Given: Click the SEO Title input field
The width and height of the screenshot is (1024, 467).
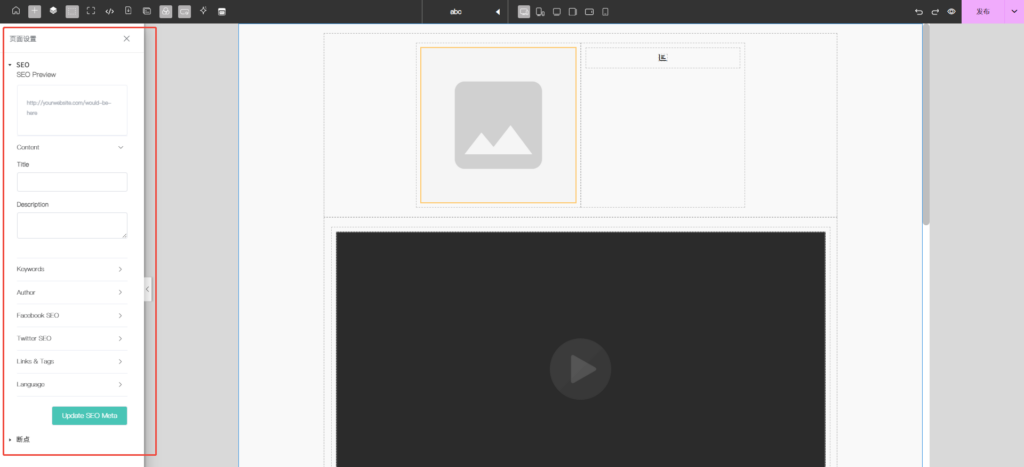Looking at the screenshot, I should point(72,182).
